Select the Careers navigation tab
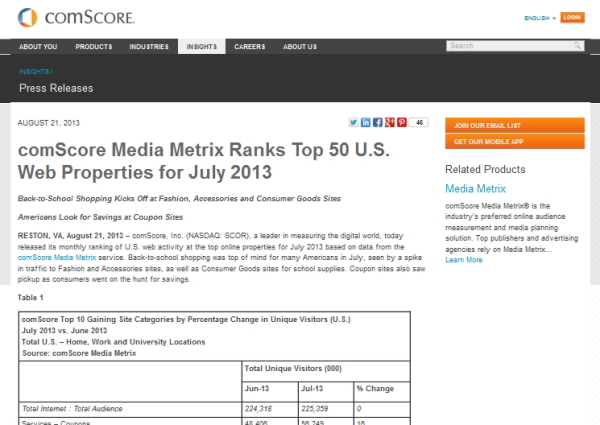This screenshot has height=425, width=600. 250,46
